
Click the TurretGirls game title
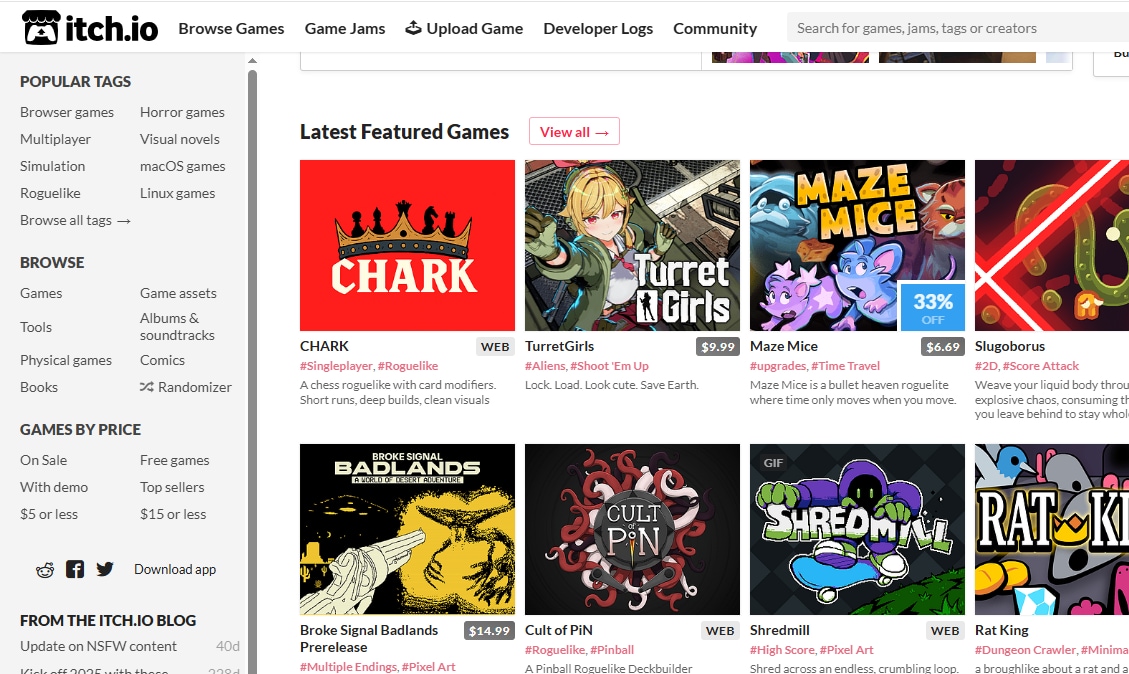(559, 346)
